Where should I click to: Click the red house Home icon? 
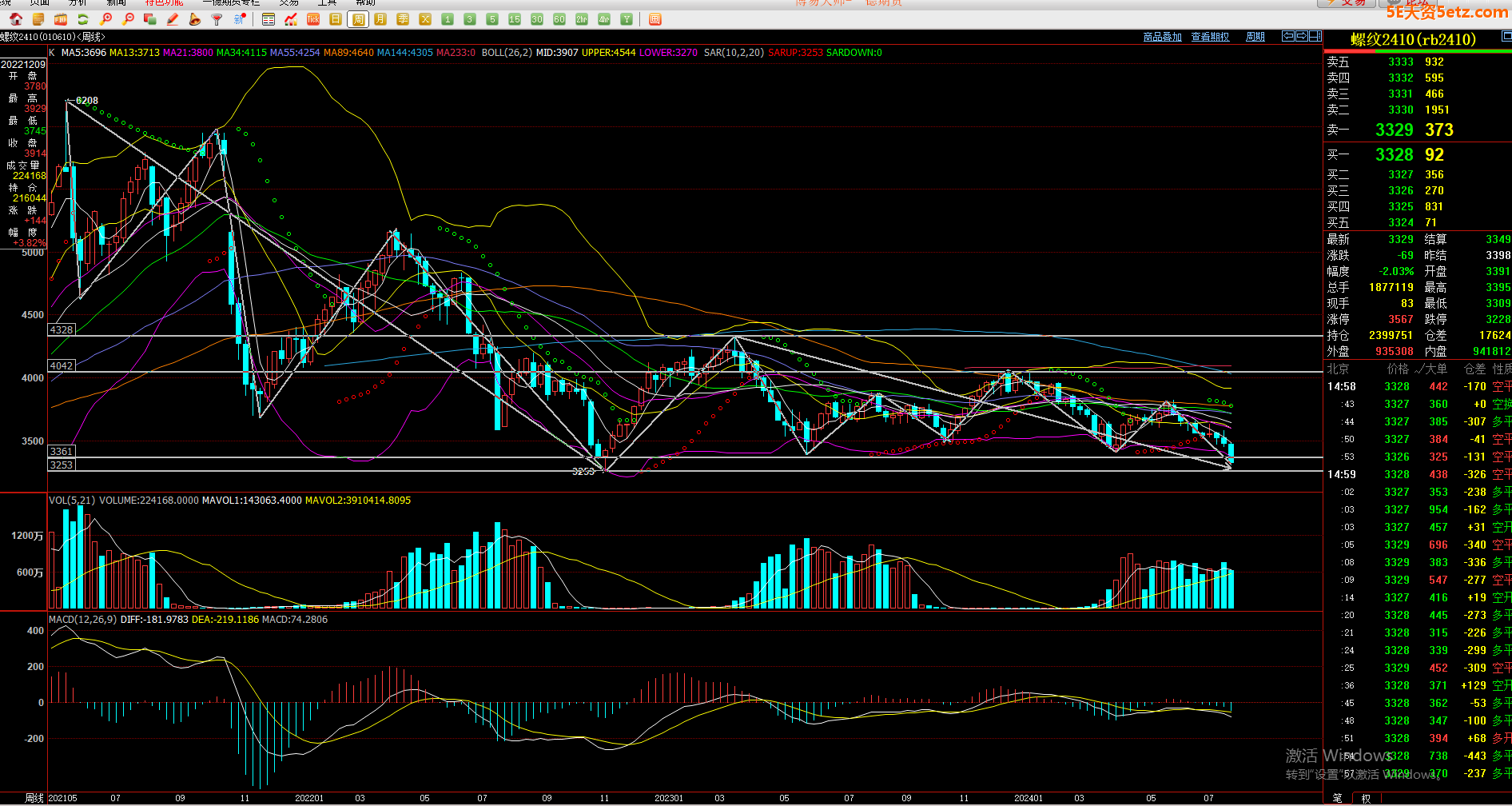16,19
